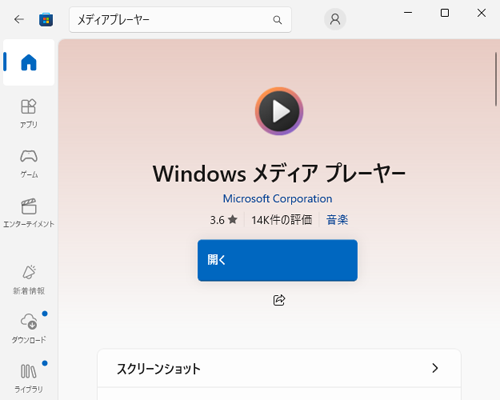Image resolution: width=500 pixels, height=400 pixels.
Task: Open the アプリ section in the sidebar
Action: 29,114
